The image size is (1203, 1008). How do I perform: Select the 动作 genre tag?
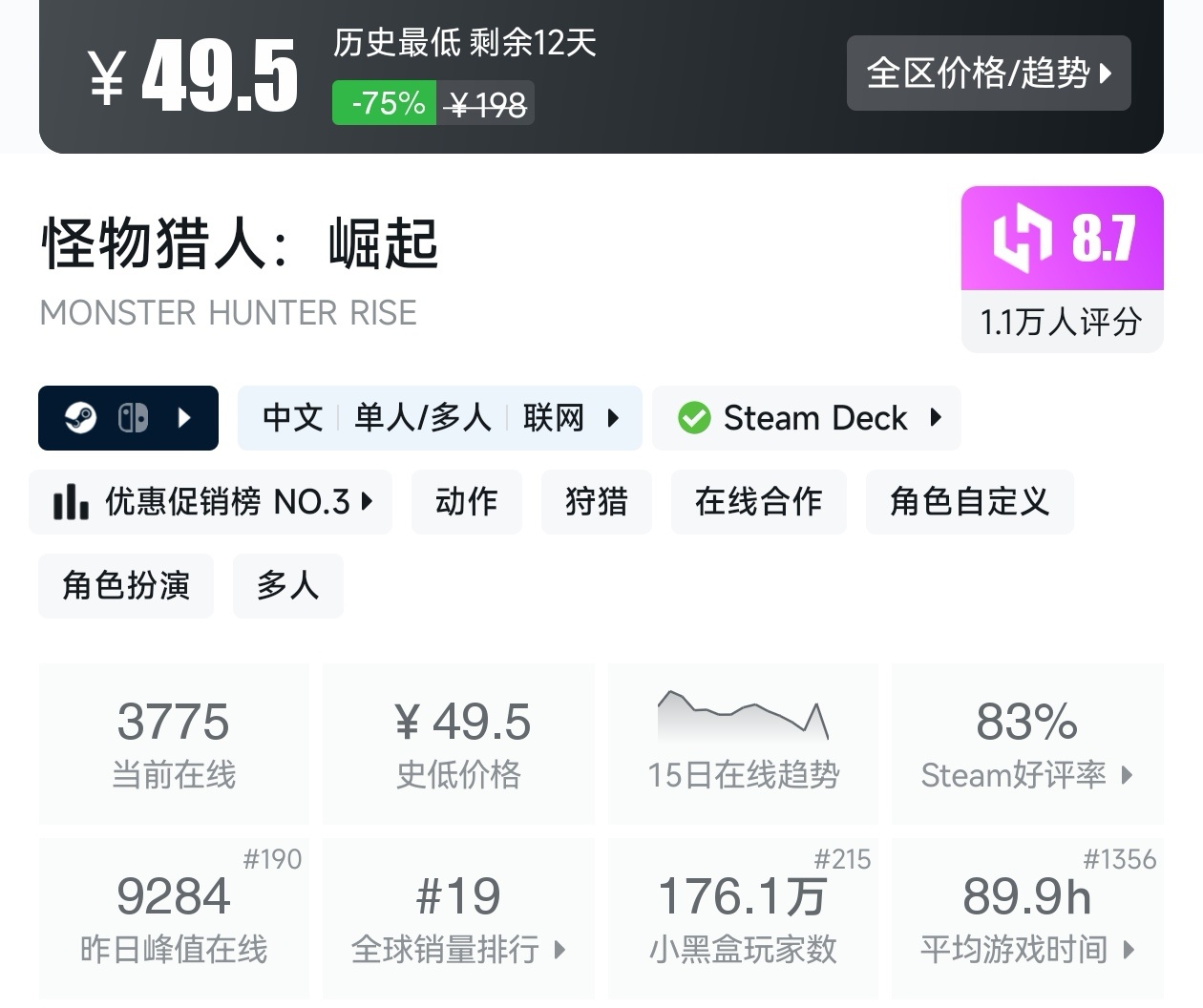point(466,502)
